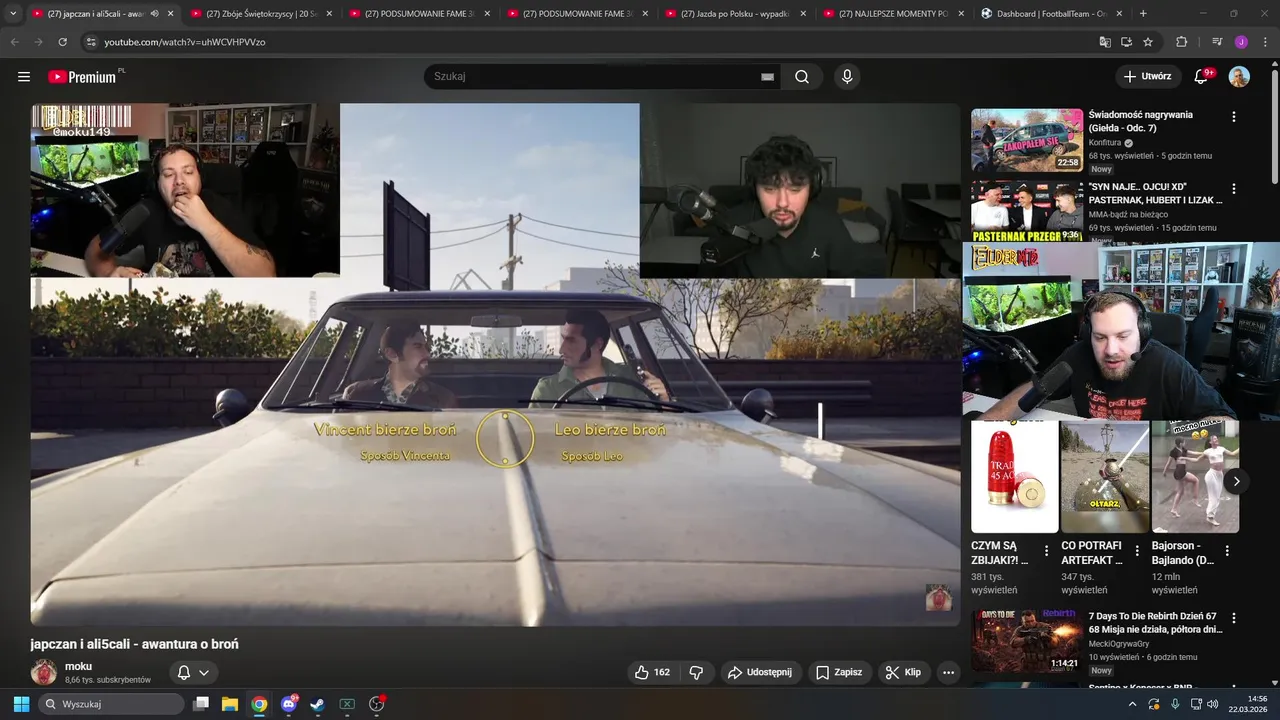Like the video with thumbs up

tap(652, 672)
